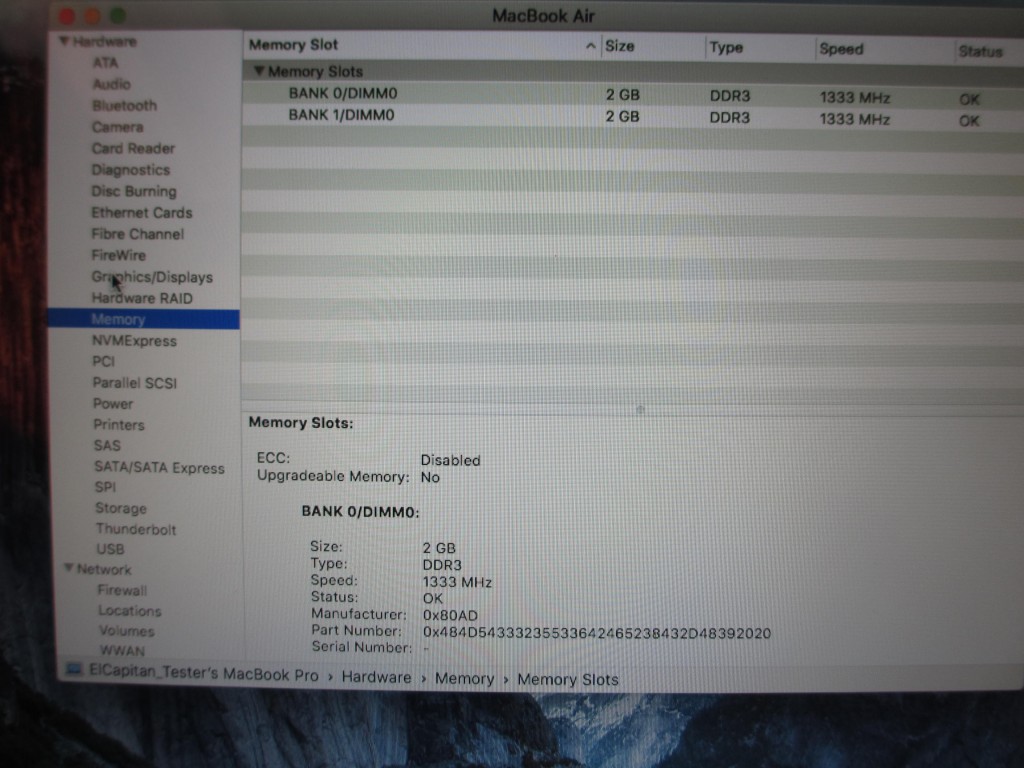Open Storage in the sidebar

[121, 508]
